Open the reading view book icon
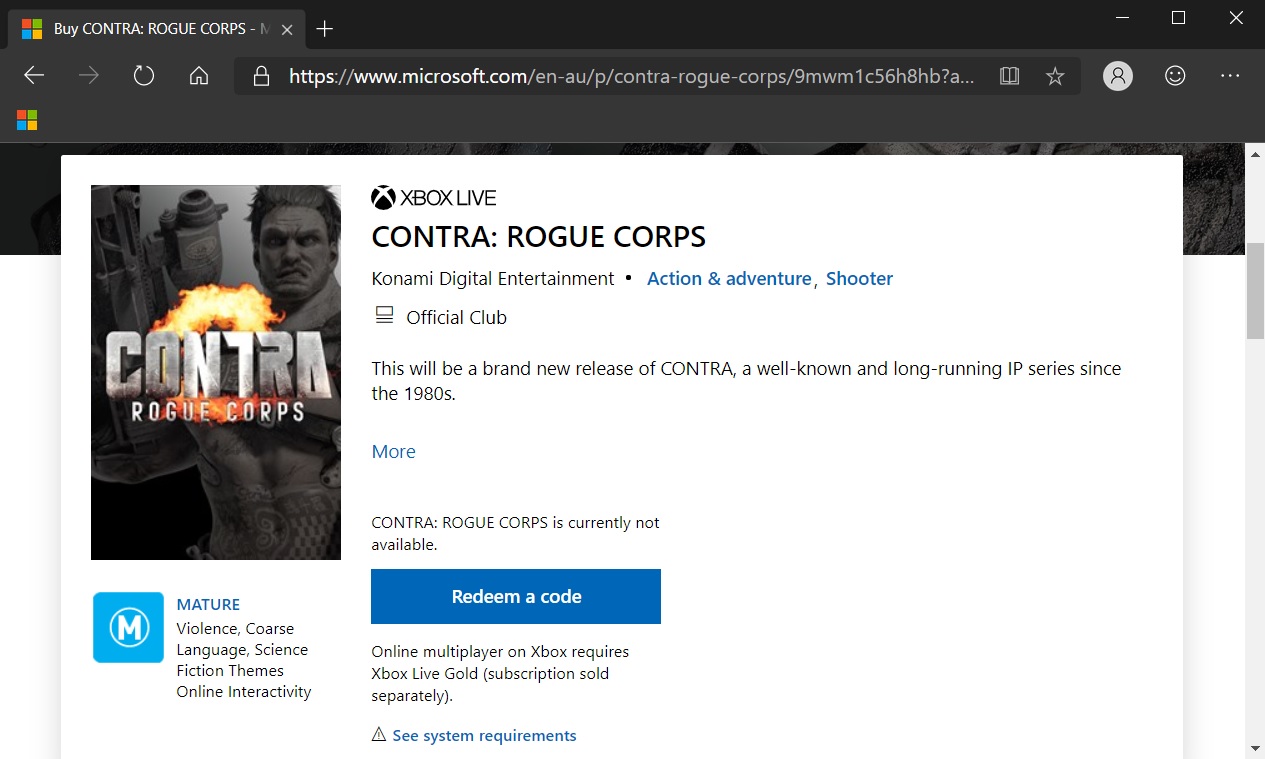The image size is (1265, 759). (1009, 76)
